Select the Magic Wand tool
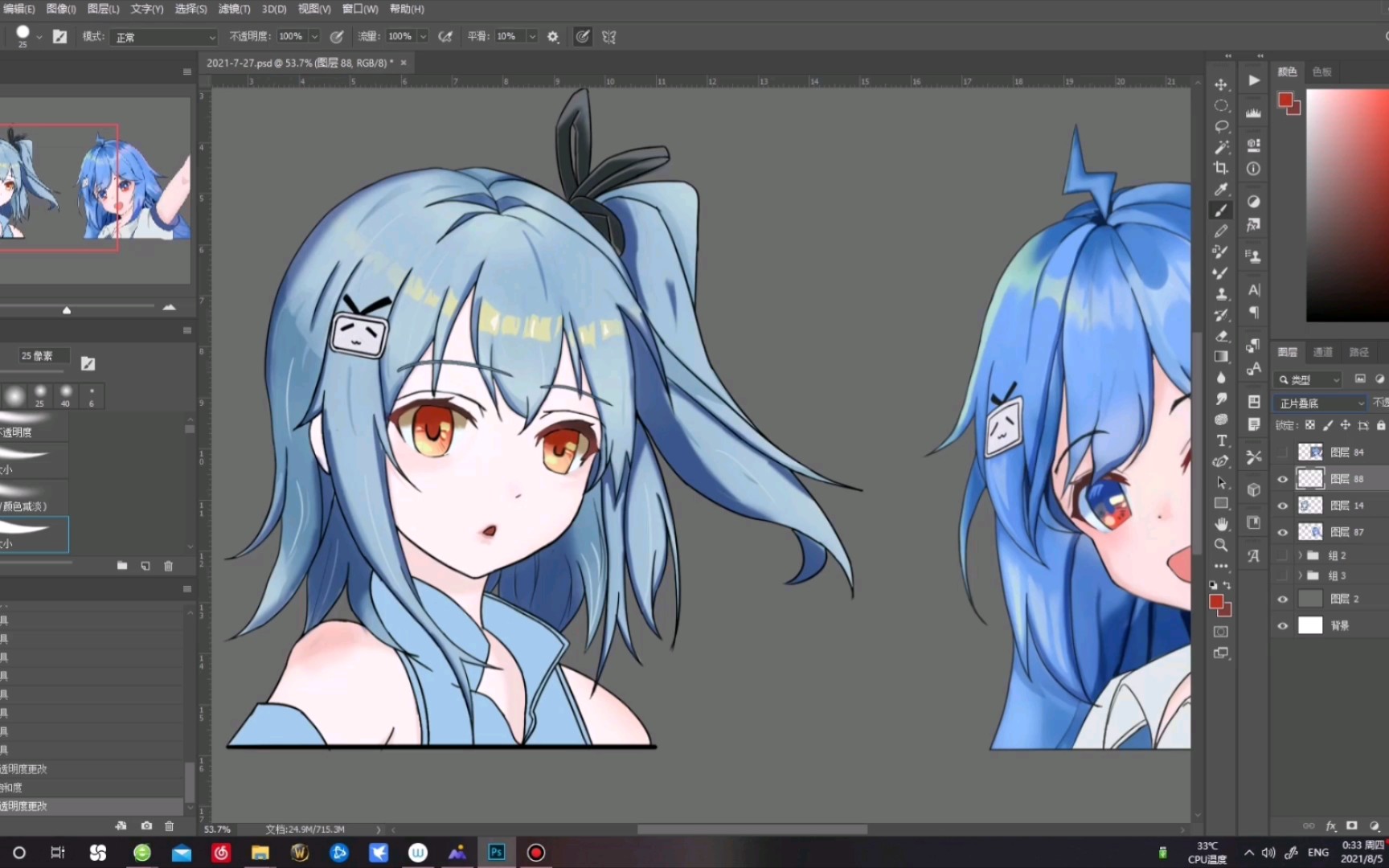The image size is (1389, 868). click(x=1221, y=147)
